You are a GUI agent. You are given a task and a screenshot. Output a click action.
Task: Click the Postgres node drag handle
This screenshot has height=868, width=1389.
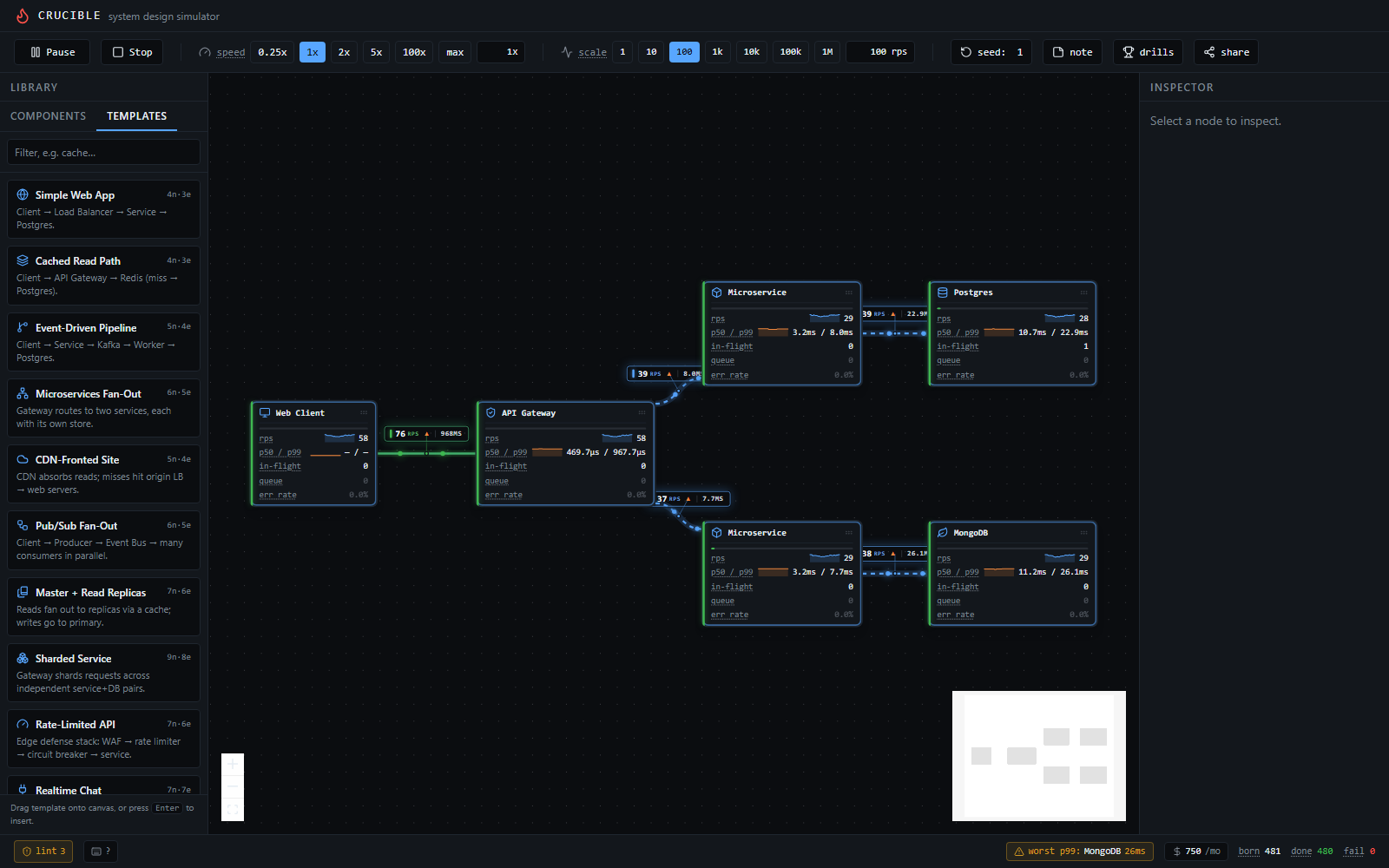click(1083, 293)
